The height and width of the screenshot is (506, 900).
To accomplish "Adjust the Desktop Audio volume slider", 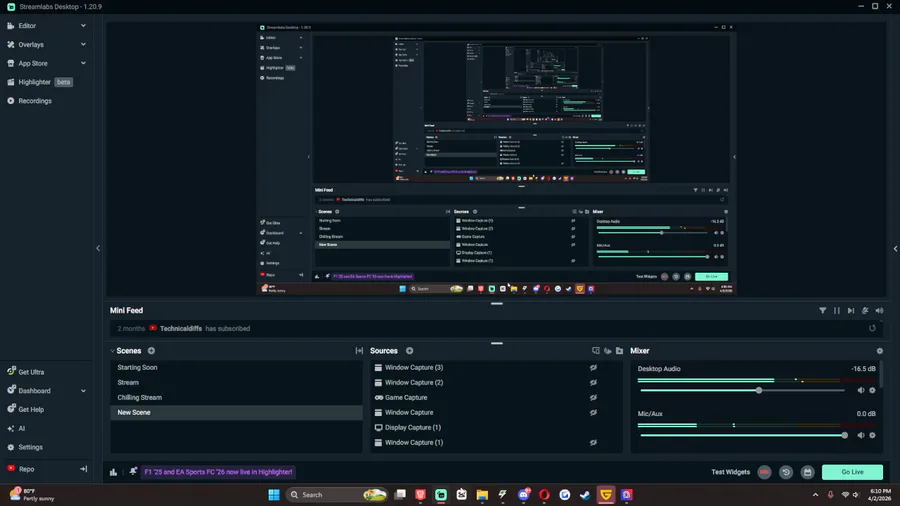I will (759, 390).
